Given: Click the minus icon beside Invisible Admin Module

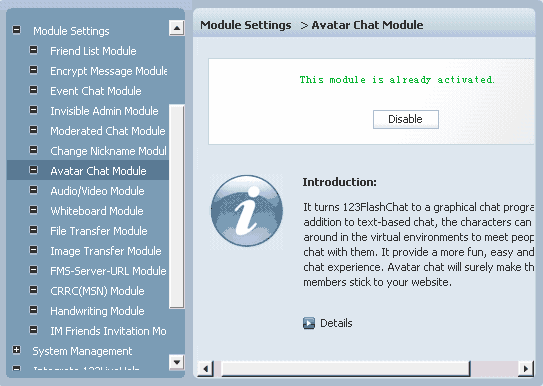Looking at the screenshot, I should click(x=34, y=110).
